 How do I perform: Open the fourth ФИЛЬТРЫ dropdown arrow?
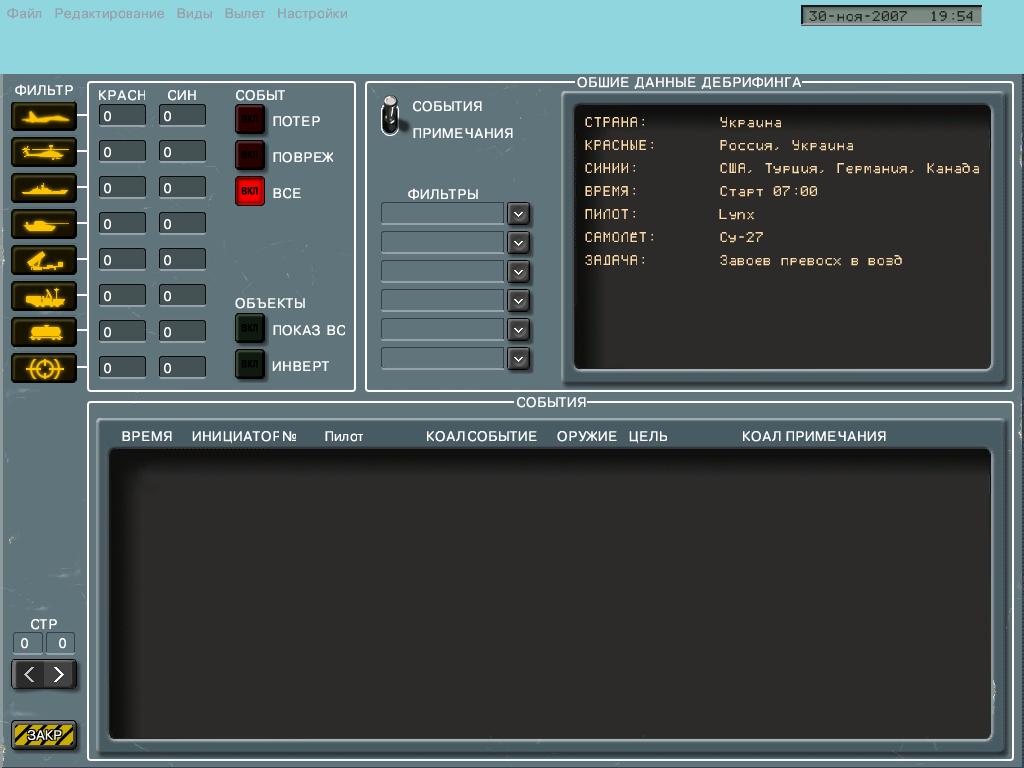tap(519, 301)
